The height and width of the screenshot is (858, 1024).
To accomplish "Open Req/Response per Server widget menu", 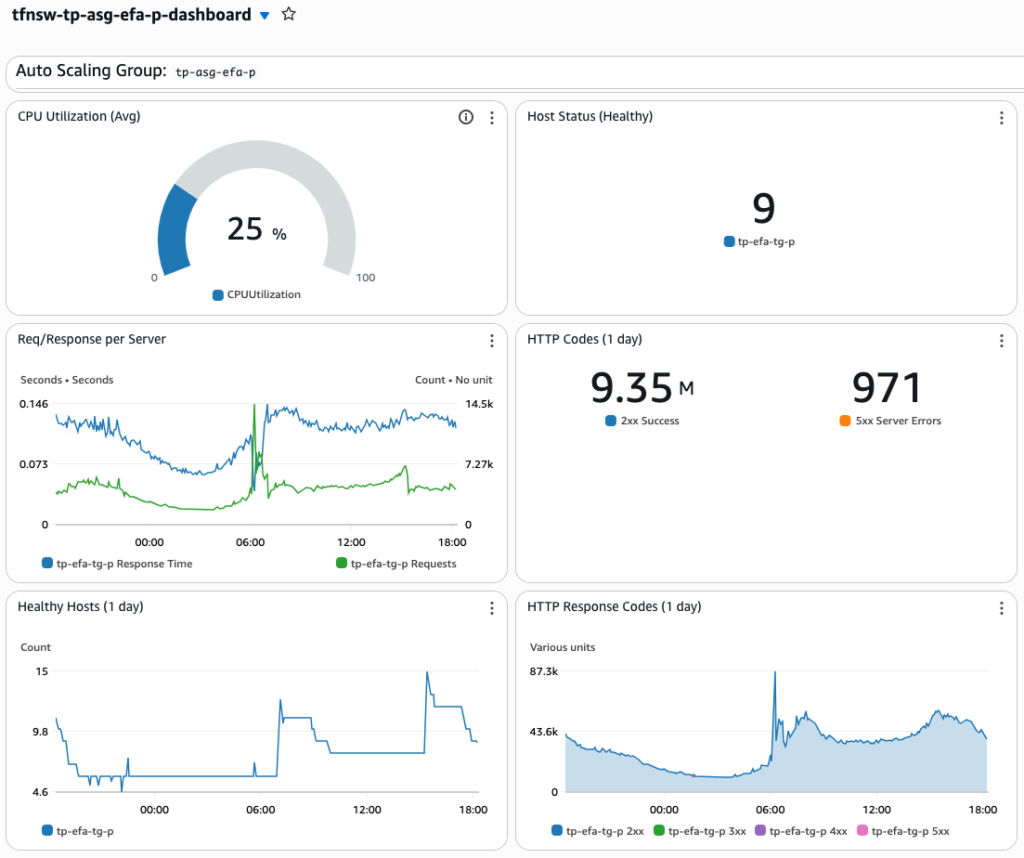I will click(492, 340).
